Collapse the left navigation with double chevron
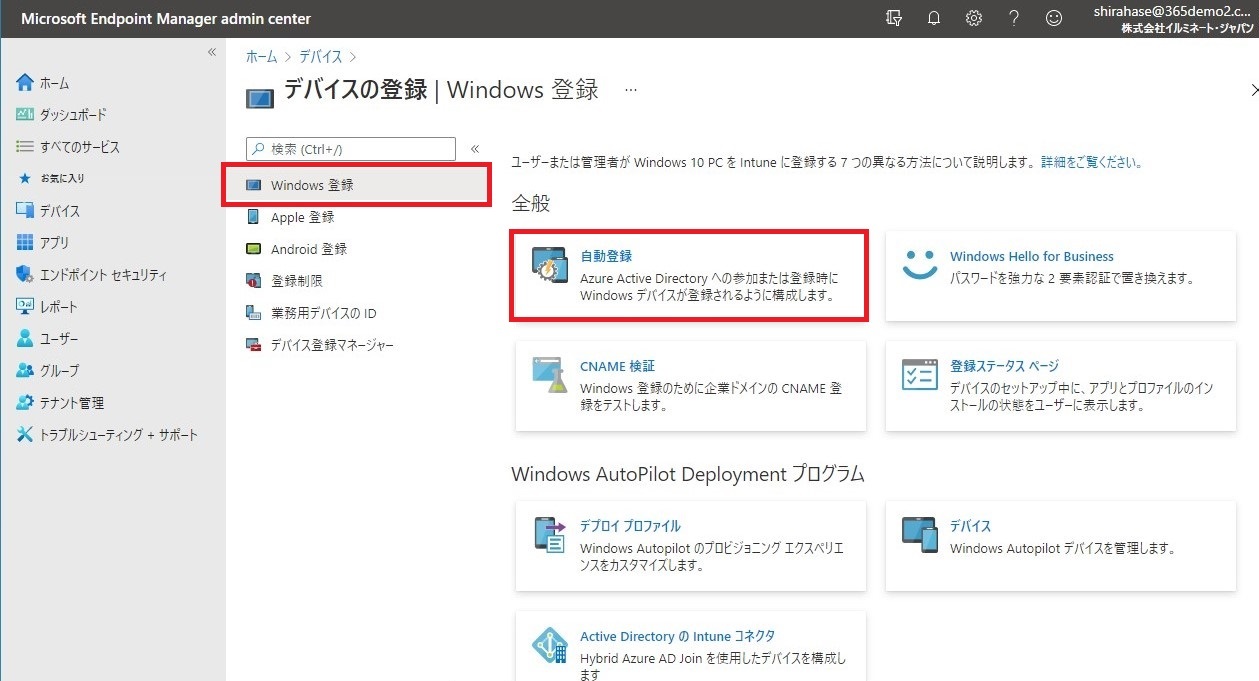 212,52
